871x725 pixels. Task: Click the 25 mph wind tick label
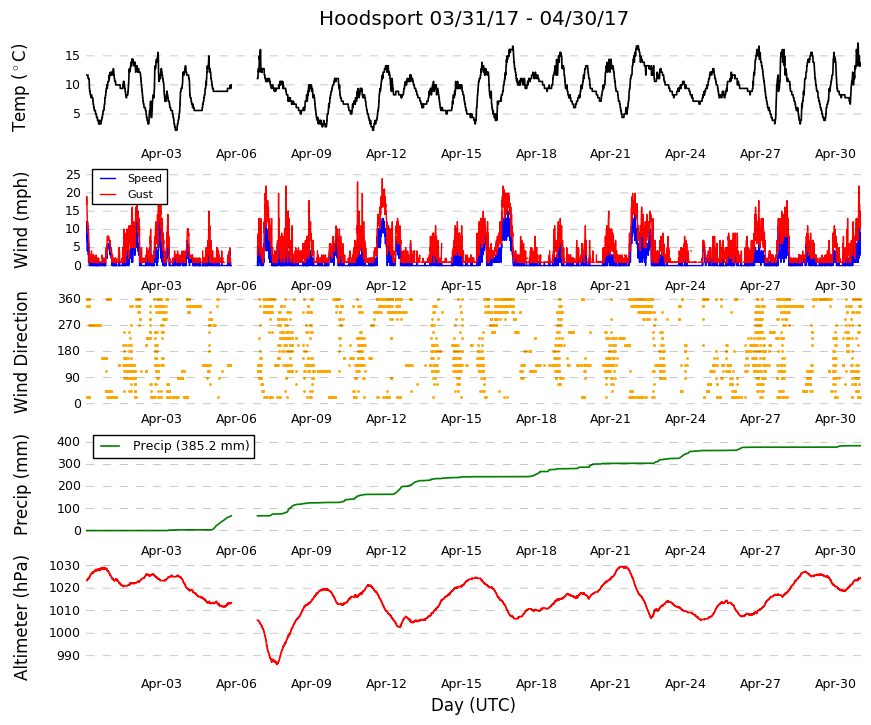73,175
